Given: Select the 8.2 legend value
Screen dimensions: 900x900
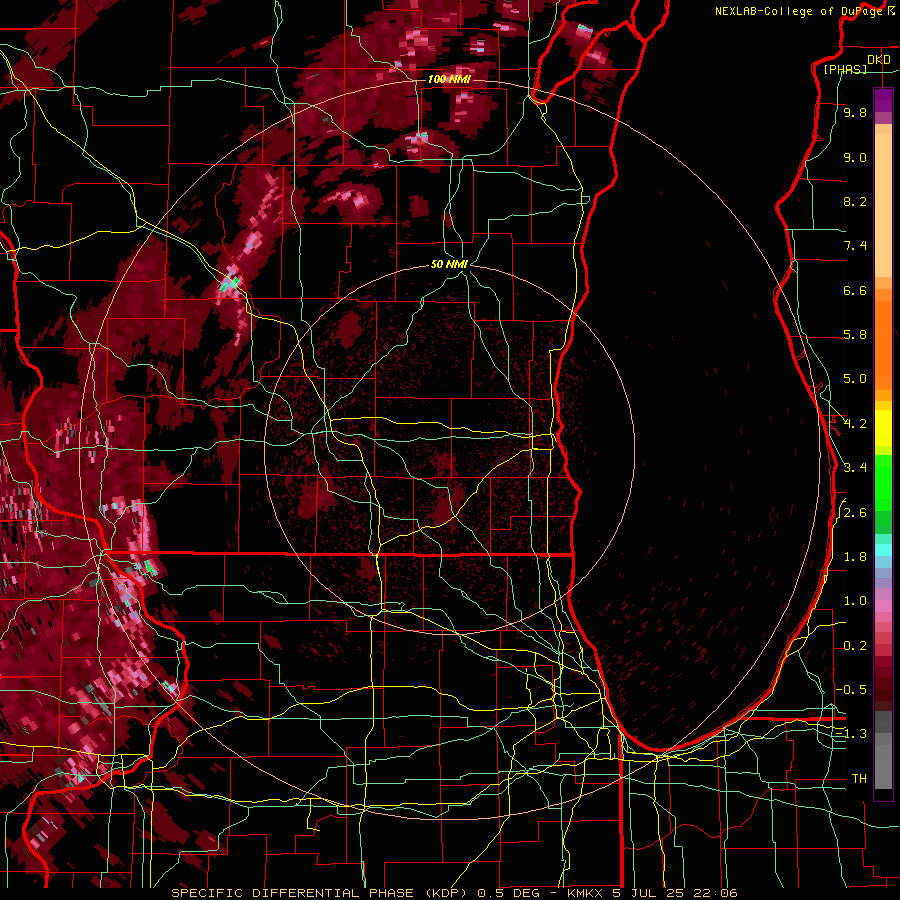Looking at the screenshot, I should (x=855, y=201).
